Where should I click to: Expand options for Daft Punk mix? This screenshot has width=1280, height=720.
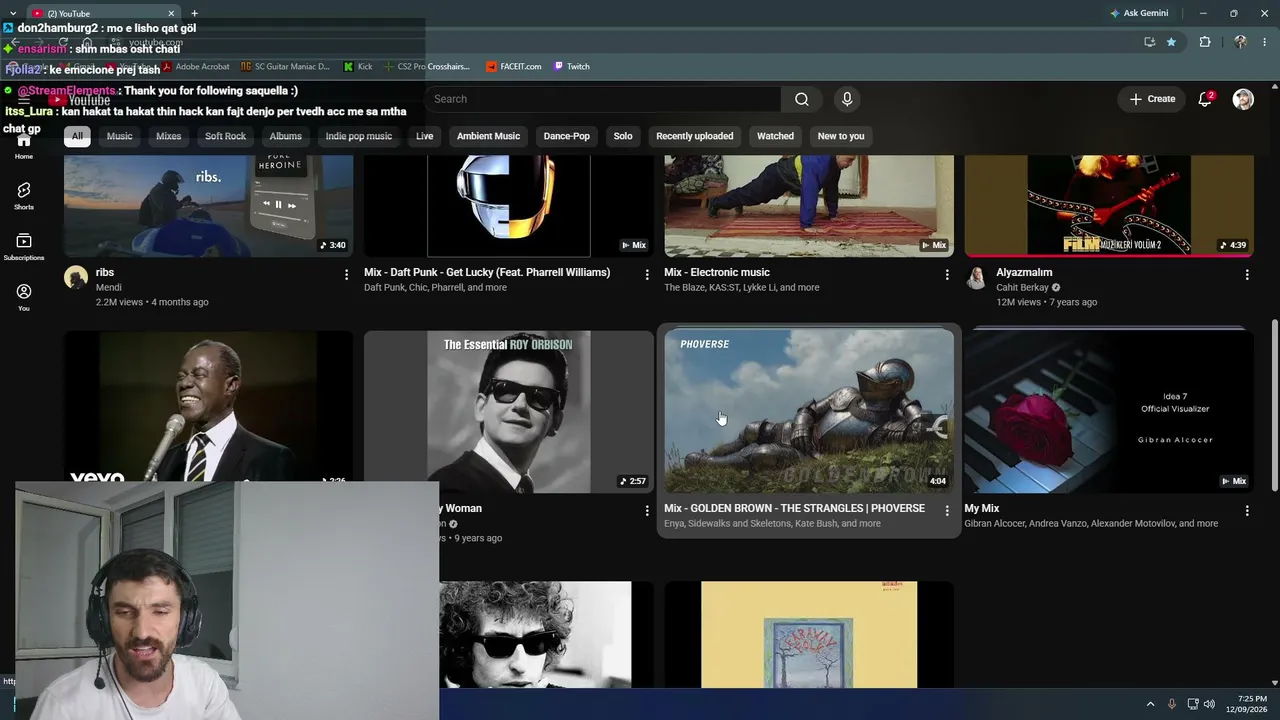[x=647, y=274]
